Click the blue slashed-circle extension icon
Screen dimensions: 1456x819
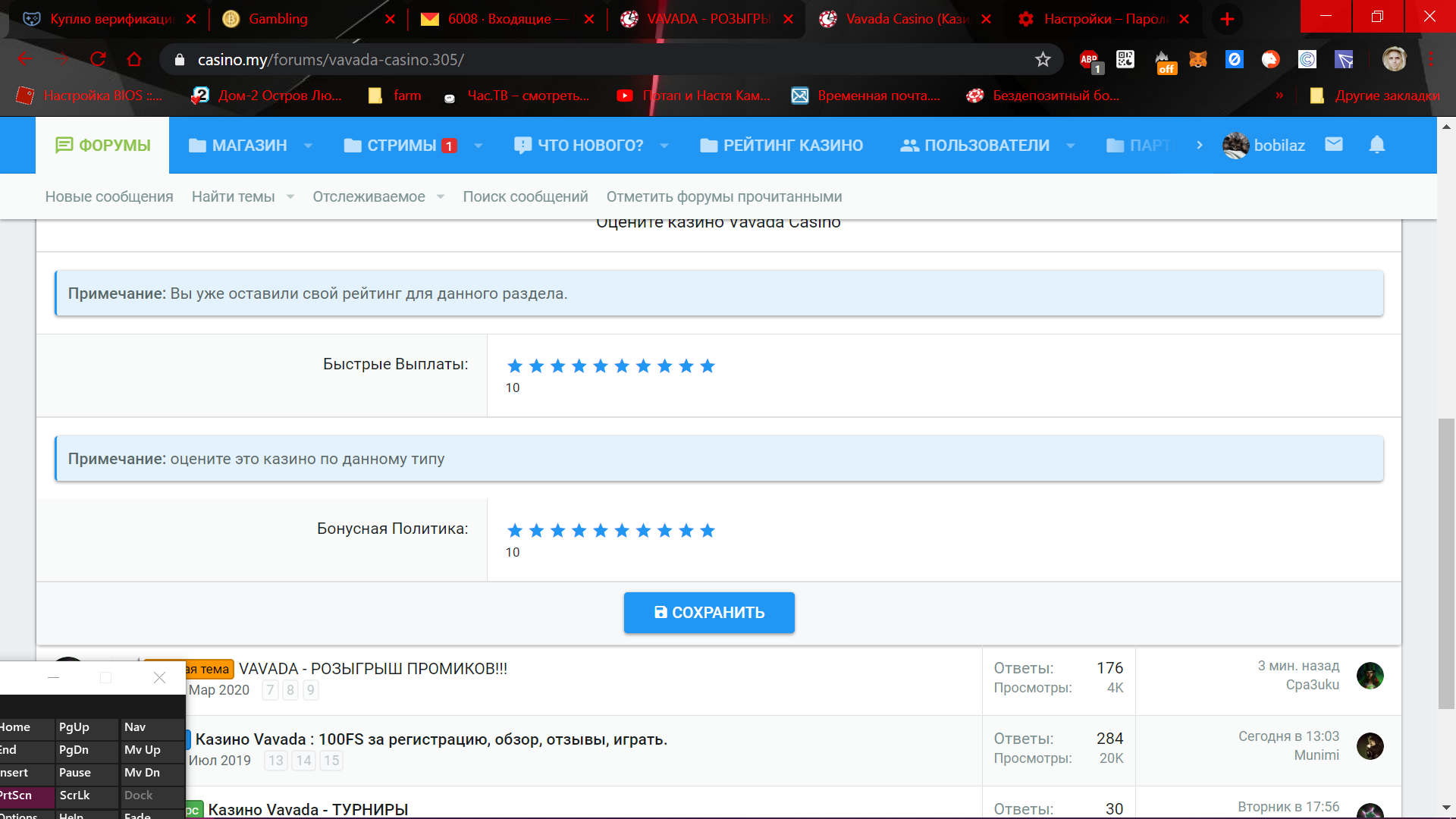click(1235, 59)
